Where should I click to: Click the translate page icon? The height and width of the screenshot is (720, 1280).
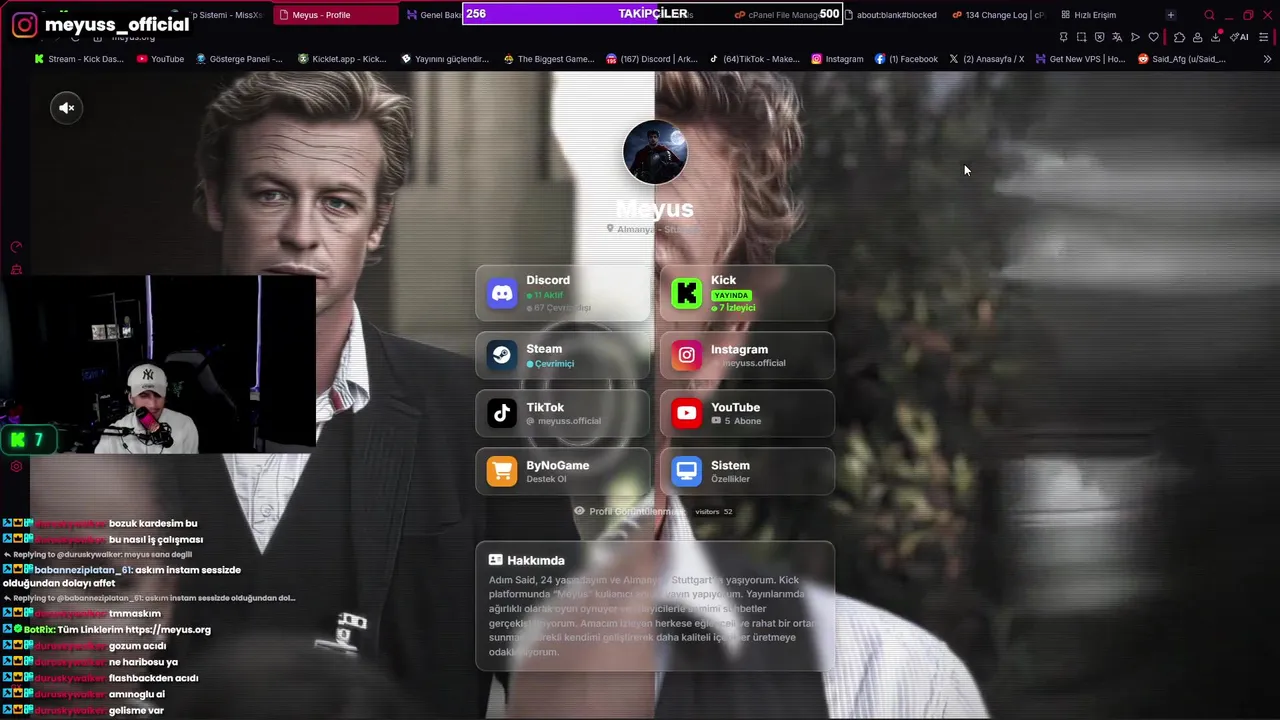click(1117, 37)
